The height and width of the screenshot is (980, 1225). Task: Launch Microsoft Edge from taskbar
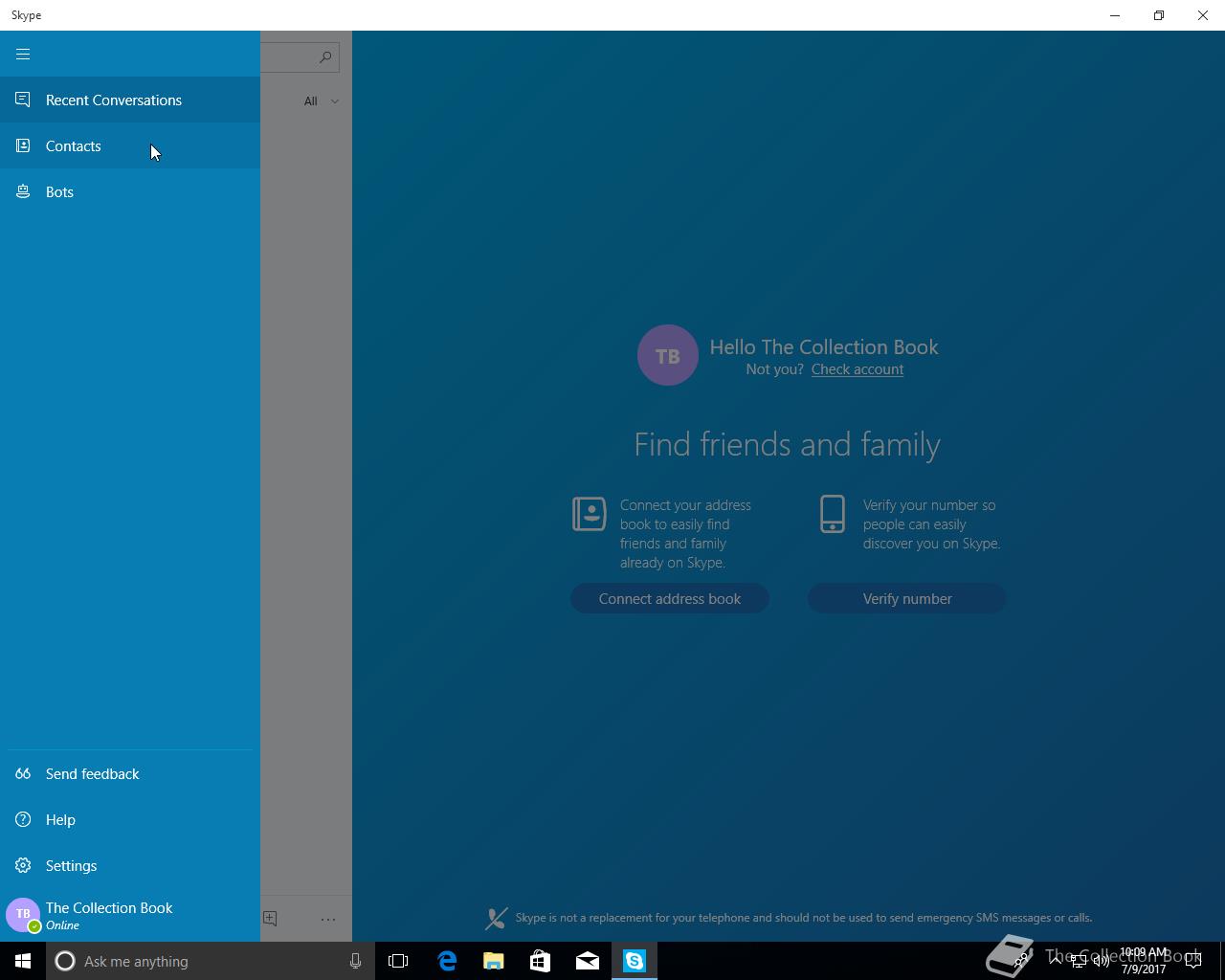point(447,961)
